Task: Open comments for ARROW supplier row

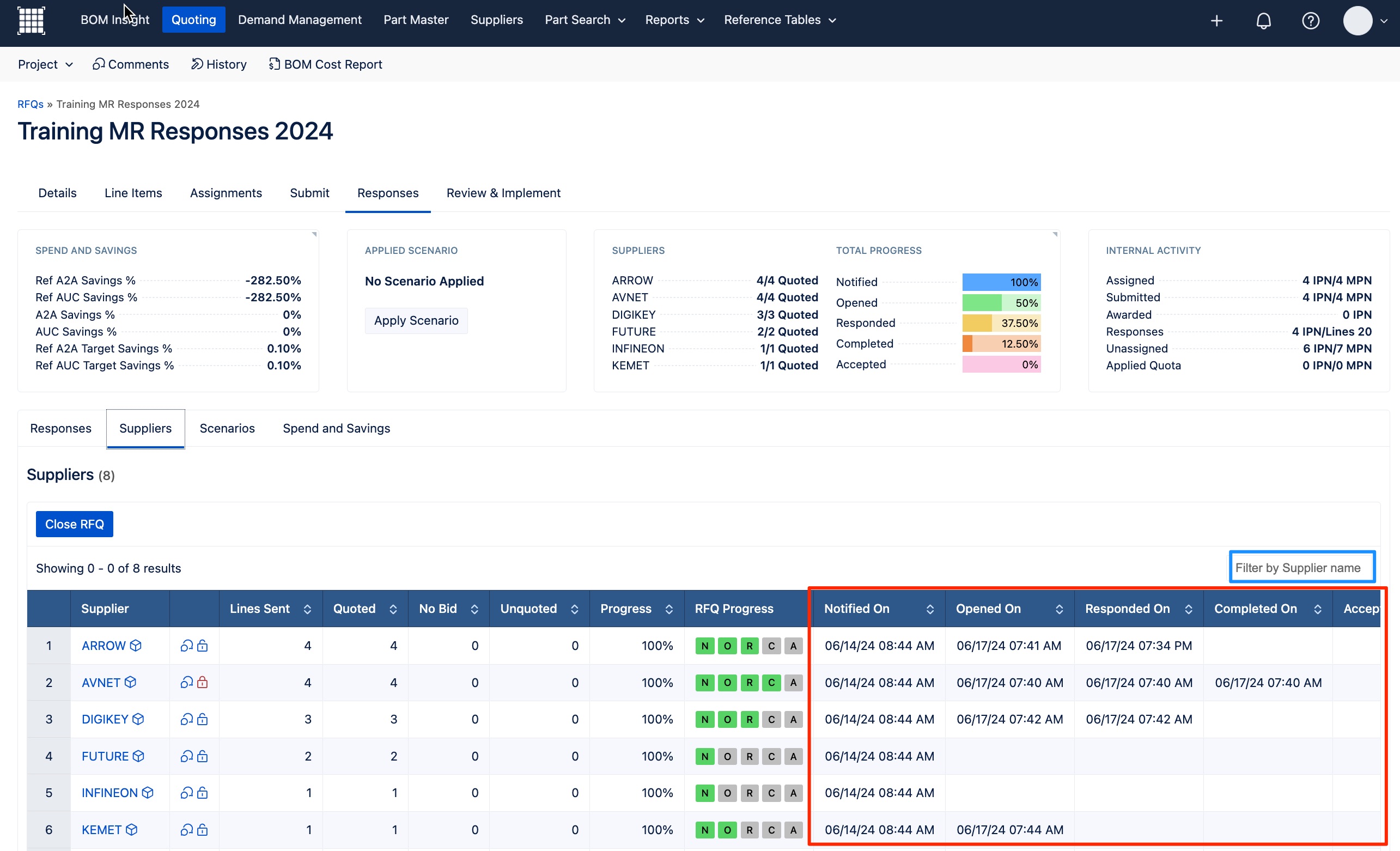Action: (x=186, y=646)
